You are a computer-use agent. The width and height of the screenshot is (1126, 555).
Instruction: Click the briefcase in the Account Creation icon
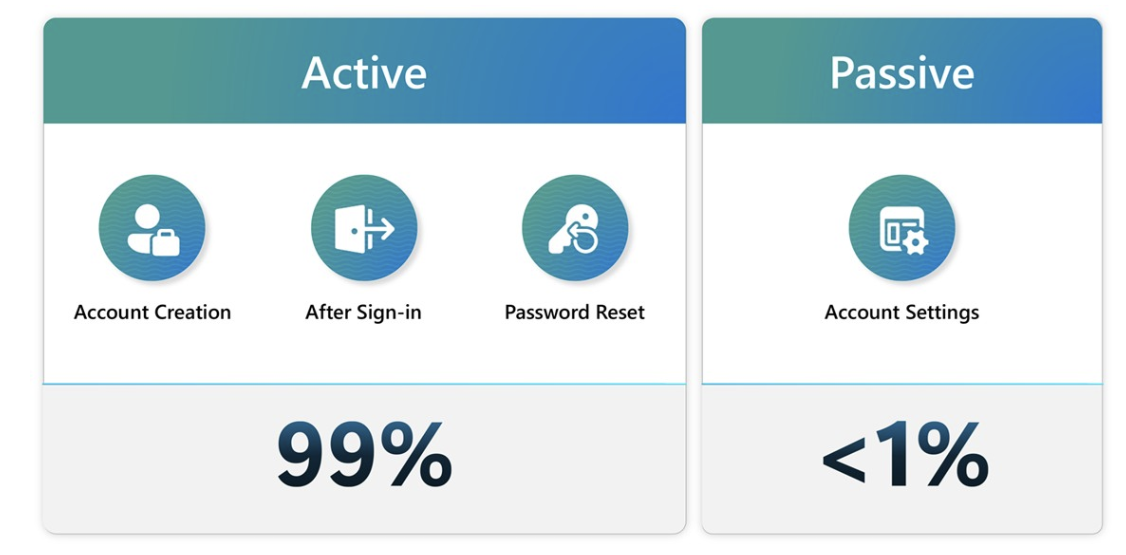point(166,243)
